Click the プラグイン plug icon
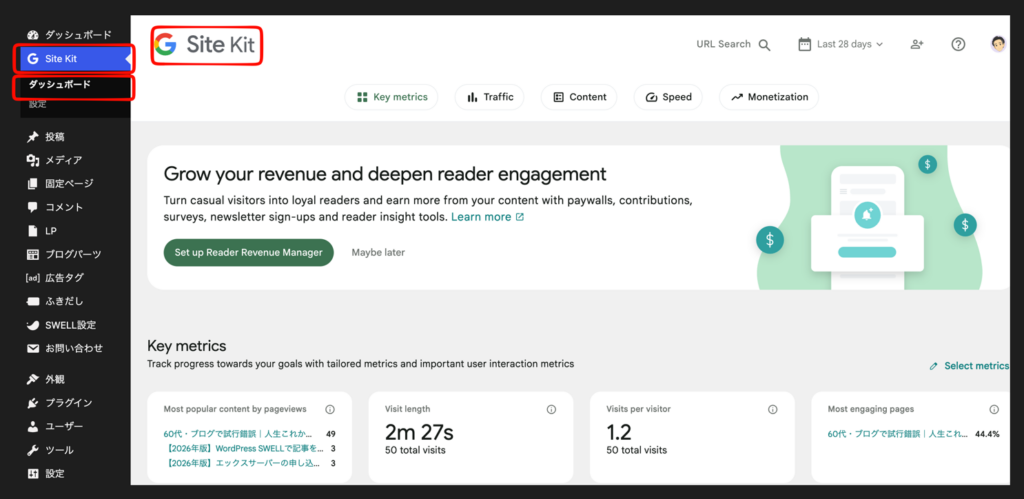Viewport: 1024px width, 499px height. click(x=33, y=403)
